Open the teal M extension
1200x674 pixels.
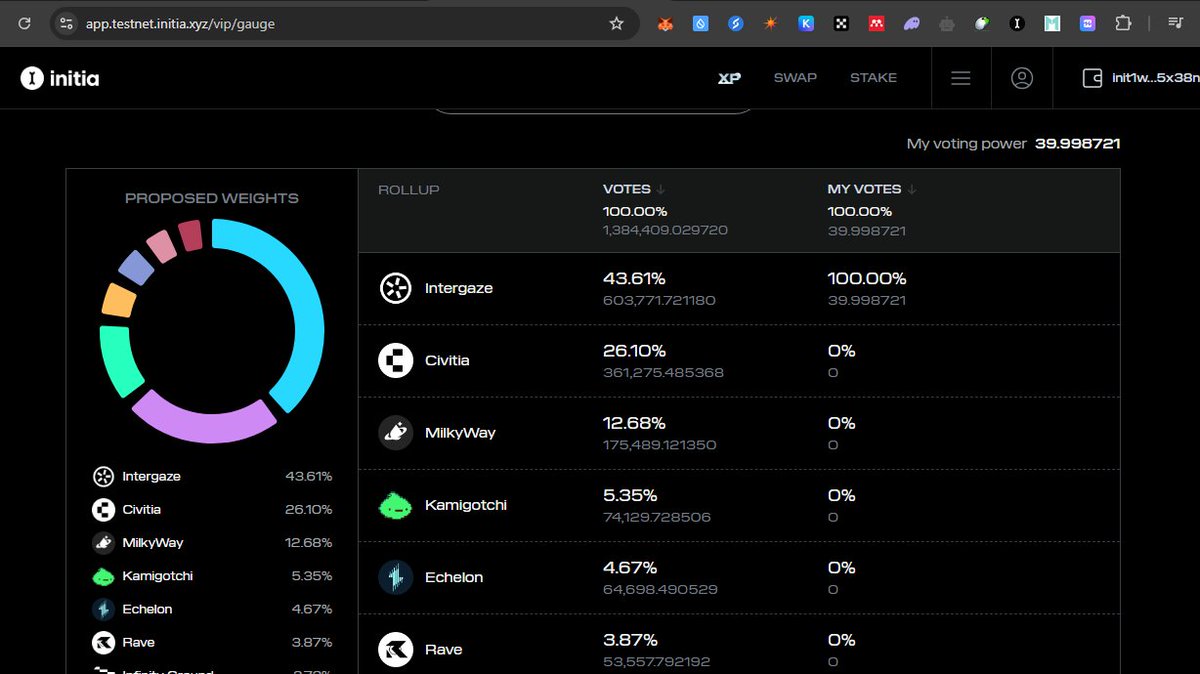(x=1052, y=23)
